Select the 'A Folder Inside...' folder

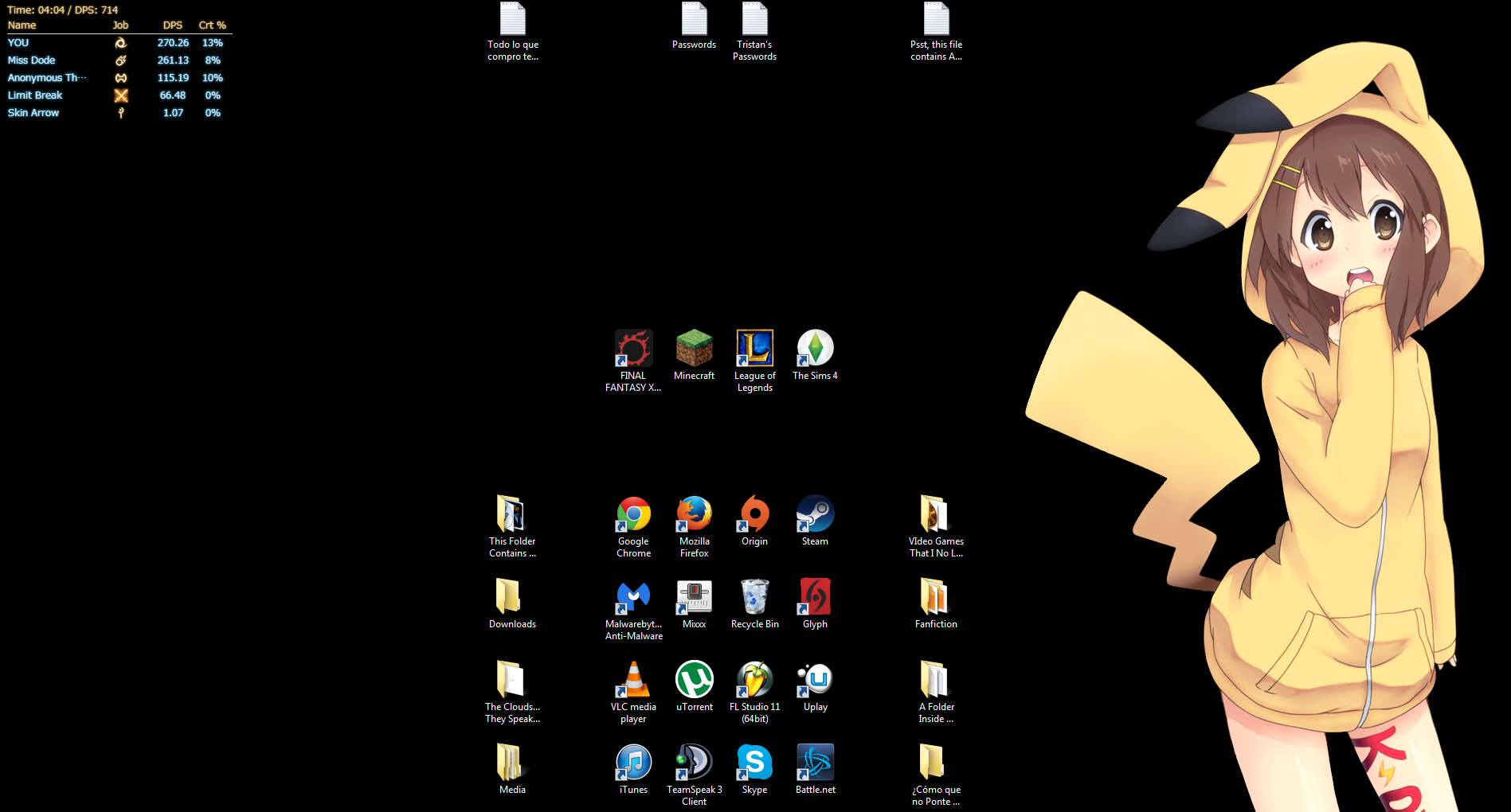[x=936, y=692]
